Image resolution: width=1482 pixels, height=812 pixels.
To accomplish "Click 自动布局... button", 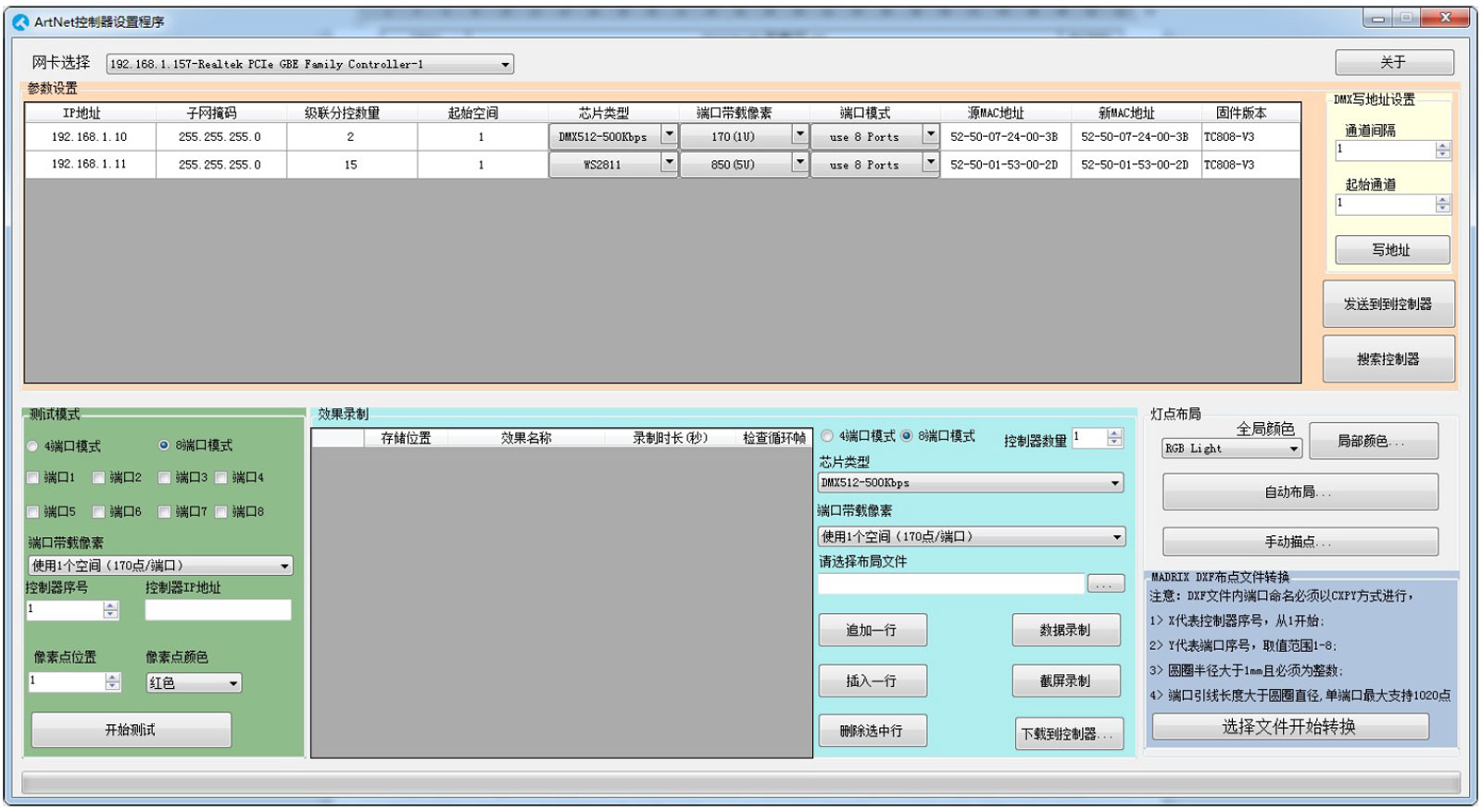I will tap(1300, 493).
